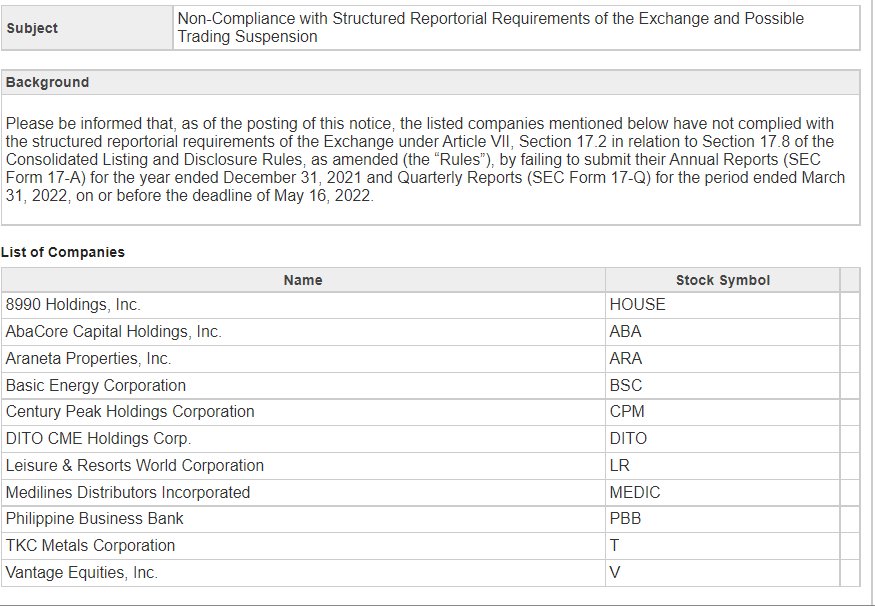Select Philippine Business Bank row
The image size is (875, 606).
pos(430,519)
